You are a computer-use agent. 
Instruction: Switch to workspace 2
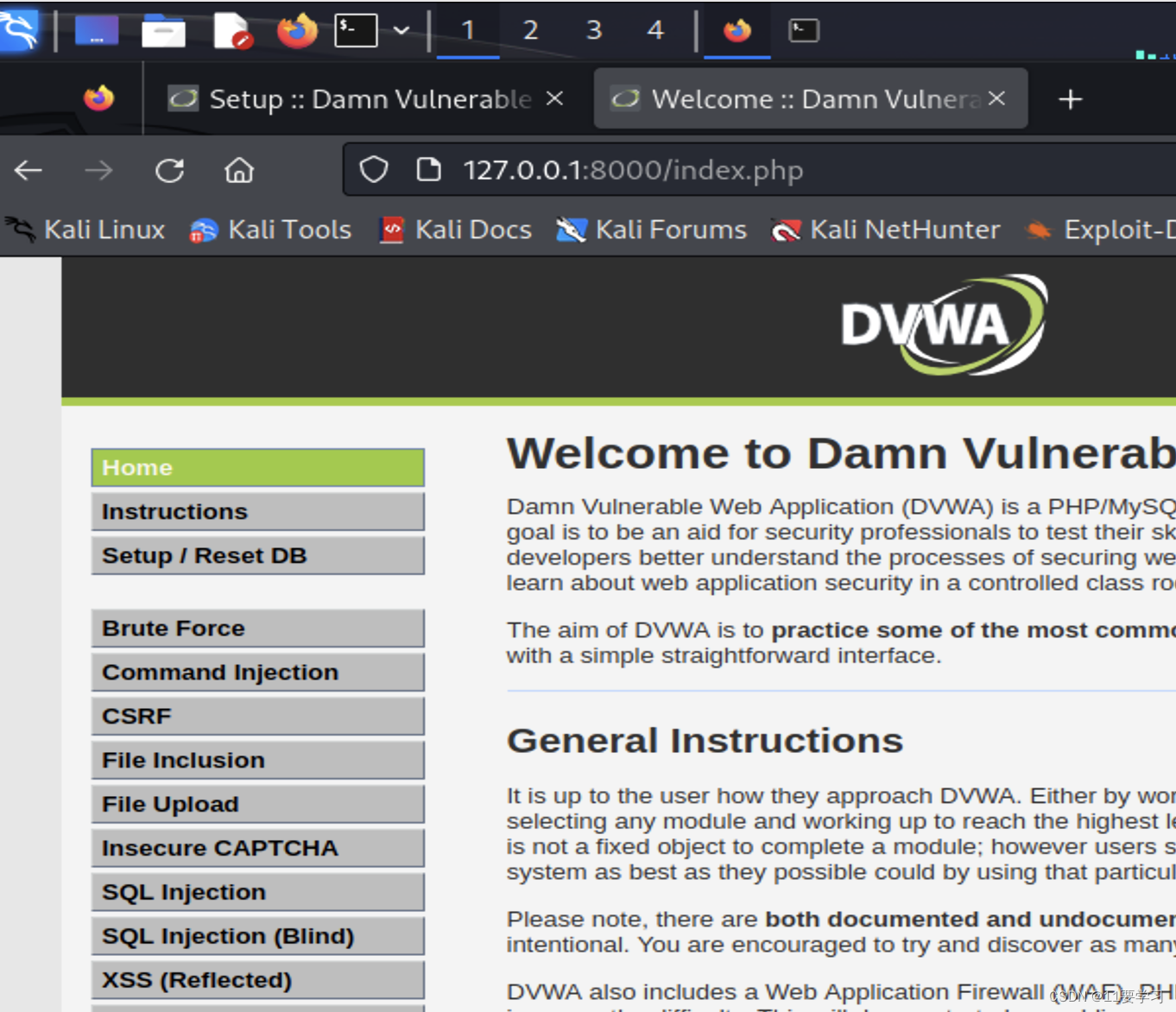[530, 30]
